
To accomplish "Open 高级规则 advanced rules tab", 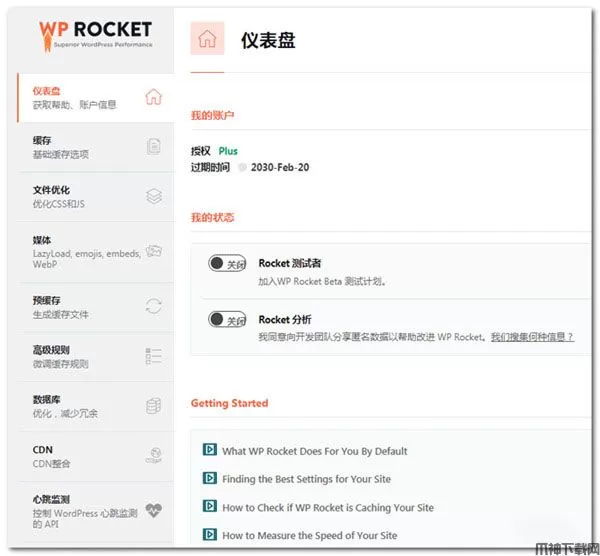I will point(96,357).
